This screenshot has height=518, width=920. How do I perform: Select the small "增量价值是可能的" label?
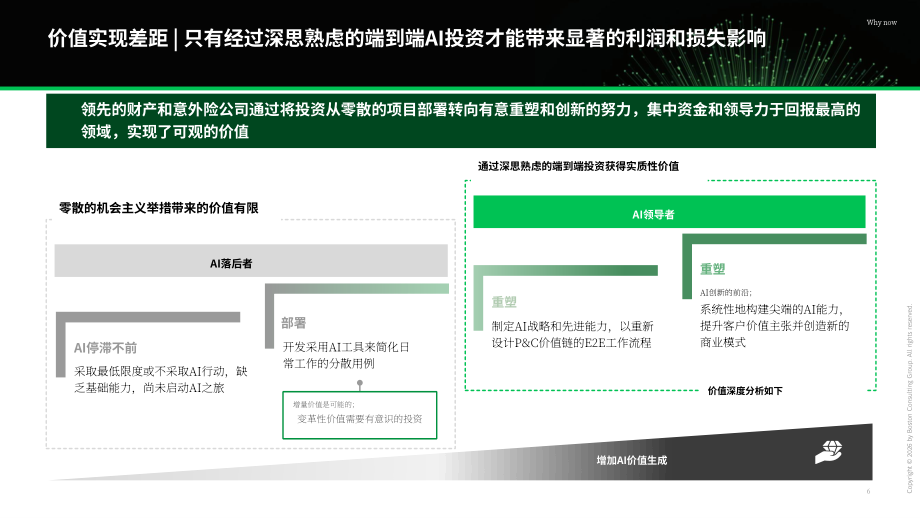click(x=324, y=405)
